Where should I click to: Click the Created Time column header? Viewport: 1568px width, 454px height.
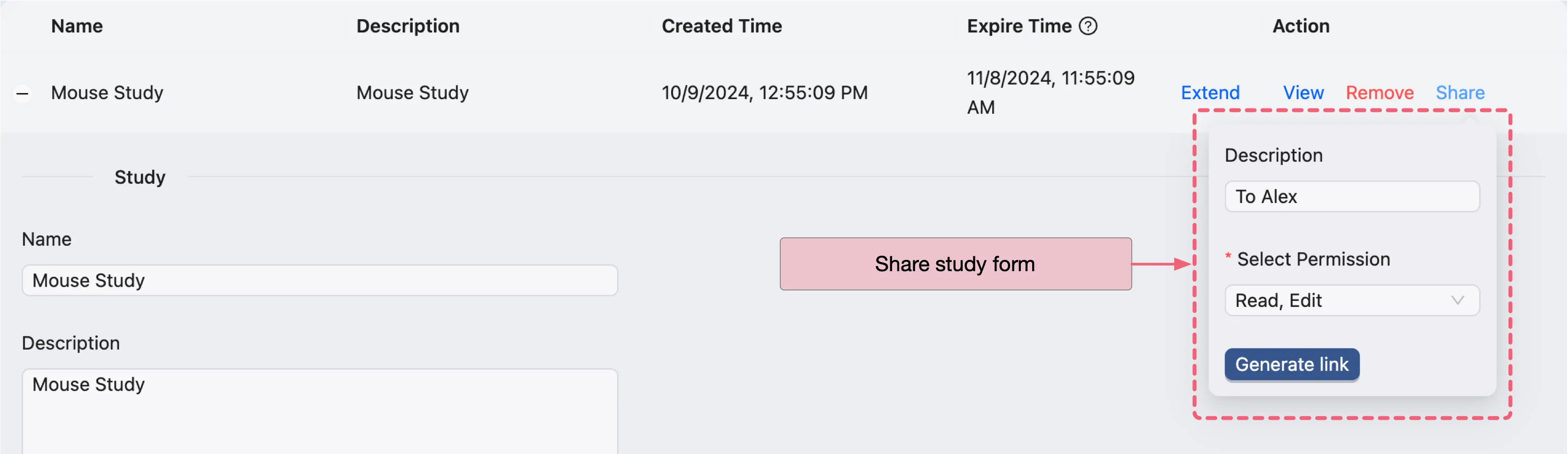tap(721, 26)
